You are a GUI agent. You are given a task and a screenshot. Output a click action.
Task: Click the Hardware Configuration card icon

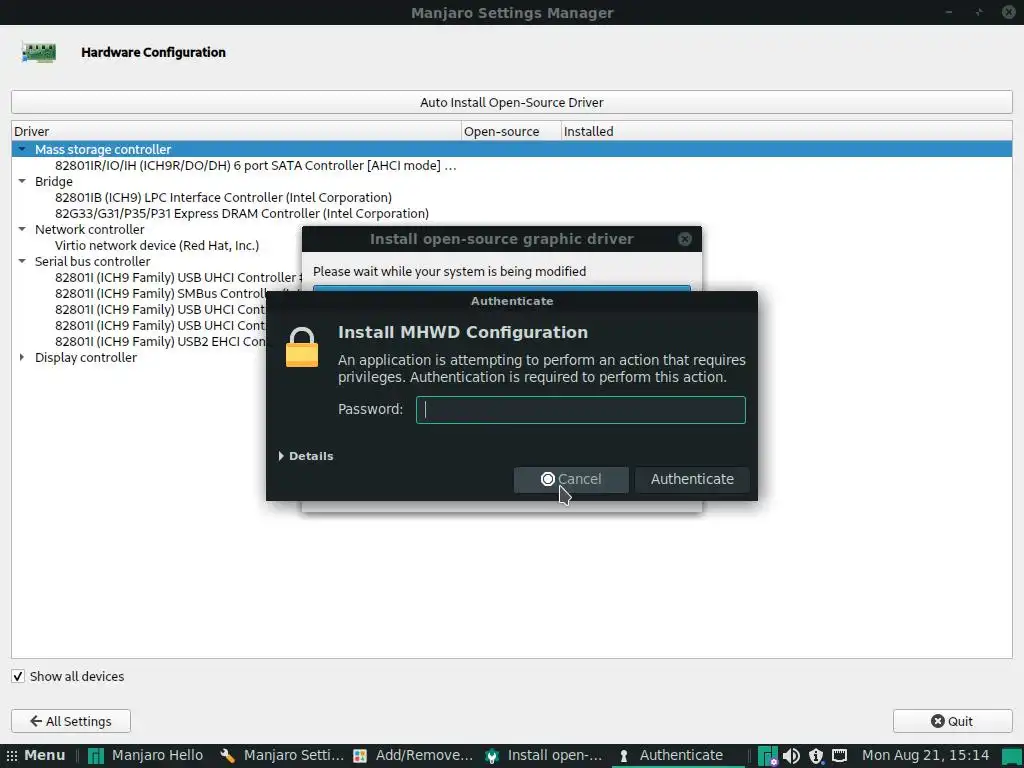pyautogui.click(x=39, y=52)
